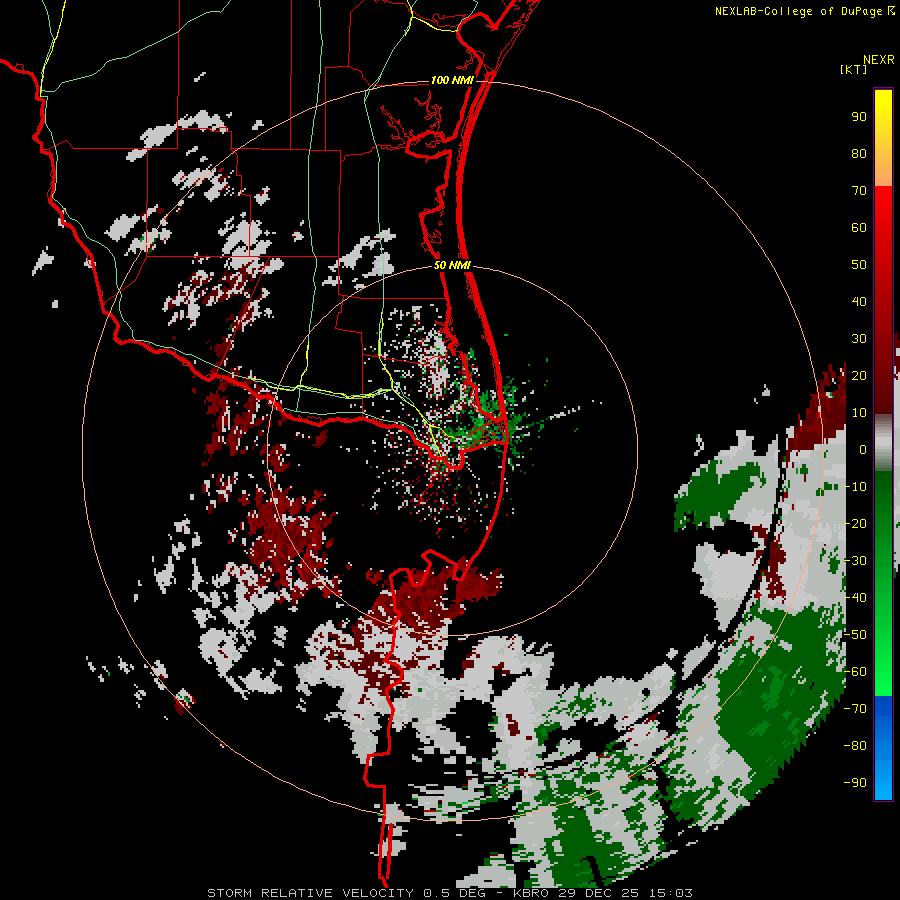The height and width of the screenshot is (900, 900).
Task: Click the -80 value on velocity scale
Action: click(855, 746)
